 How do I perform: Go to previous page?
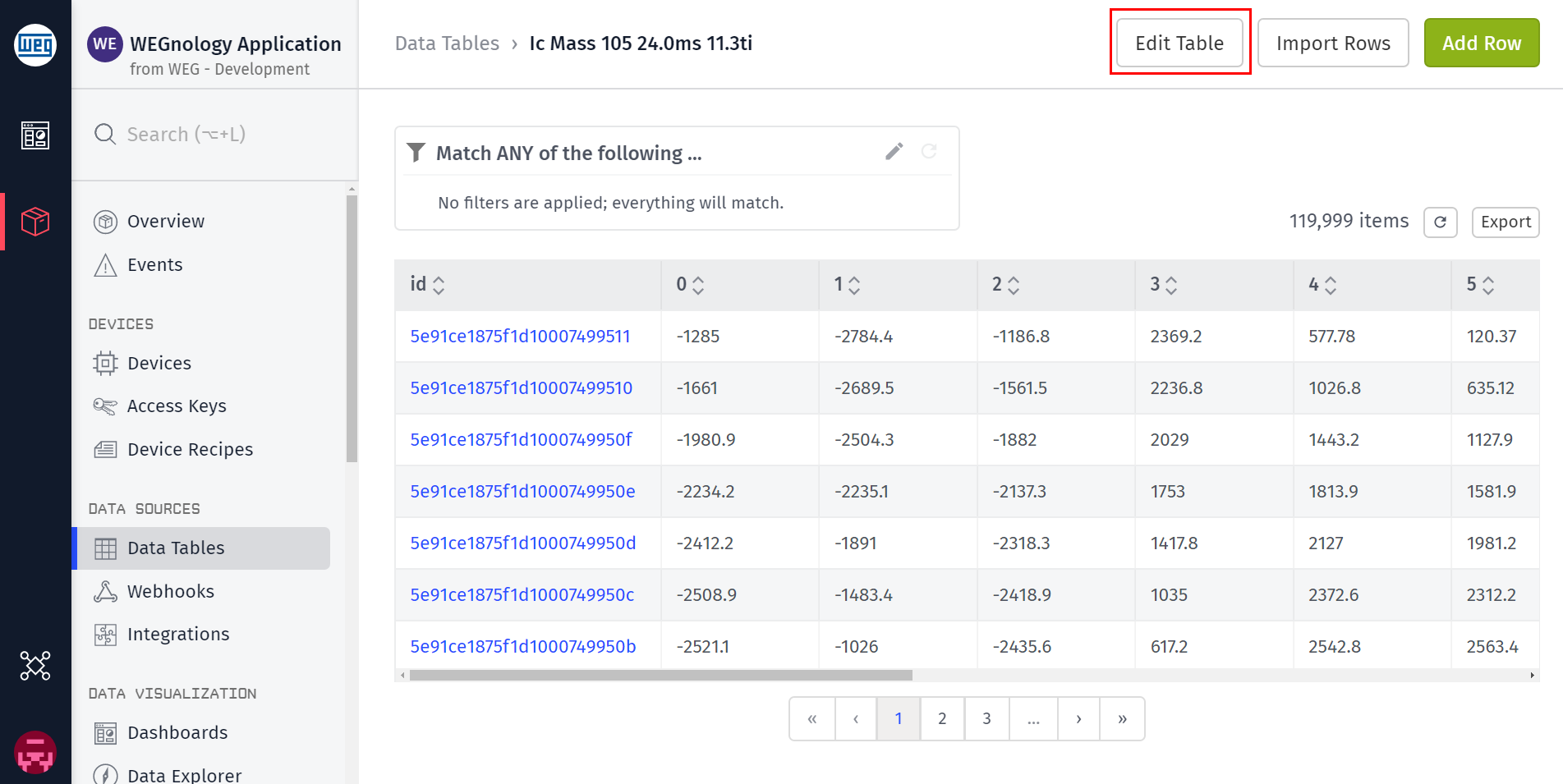pos(856,719)
